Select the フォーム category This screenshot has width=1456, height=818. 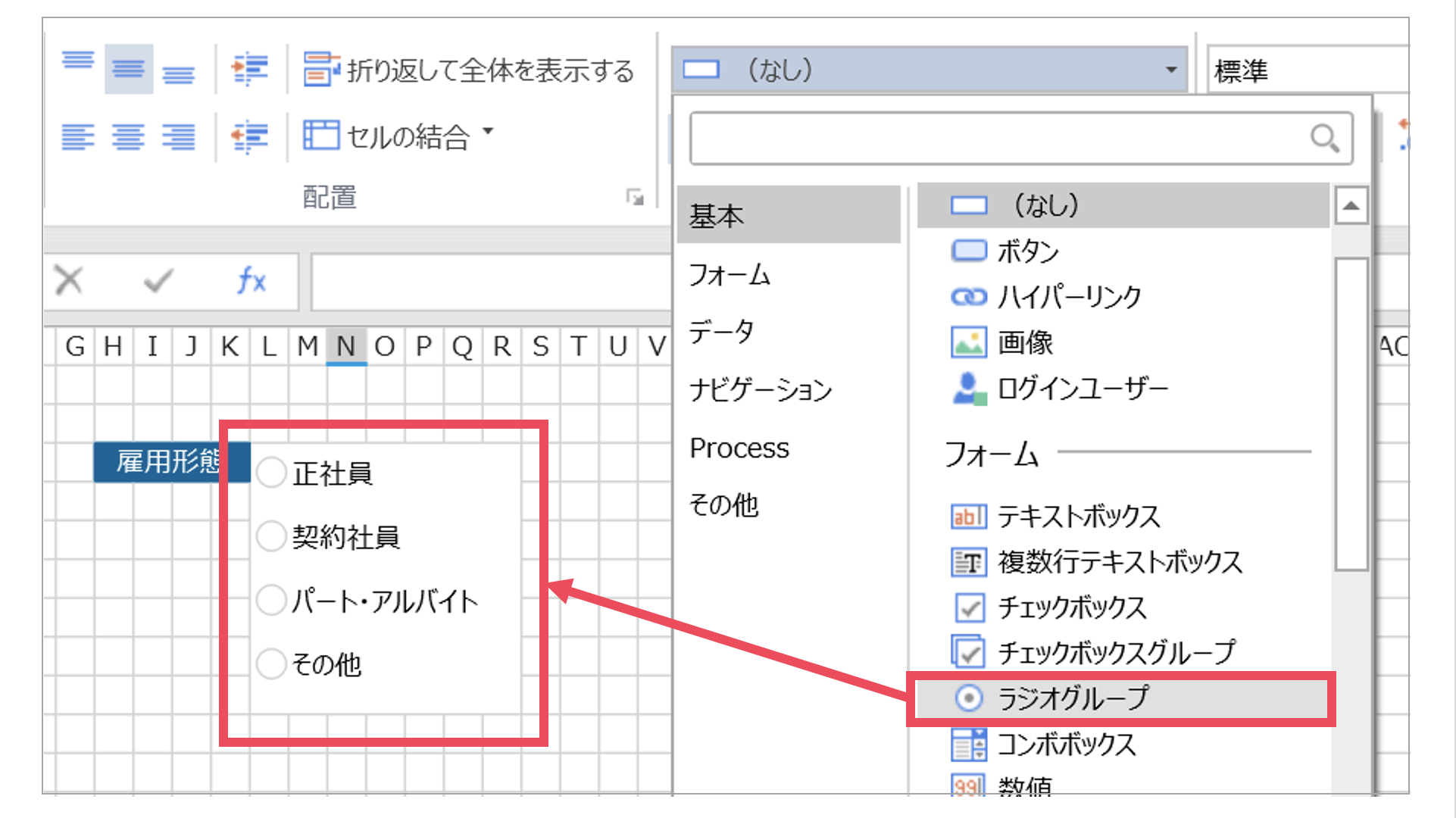click(730, 274)
